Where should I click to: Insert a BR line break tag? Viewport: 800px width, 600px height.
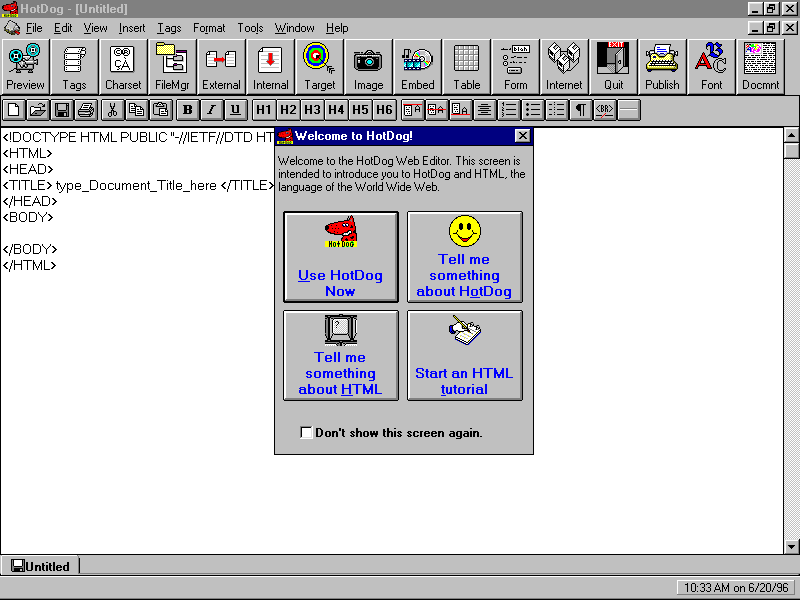[605, 110]
